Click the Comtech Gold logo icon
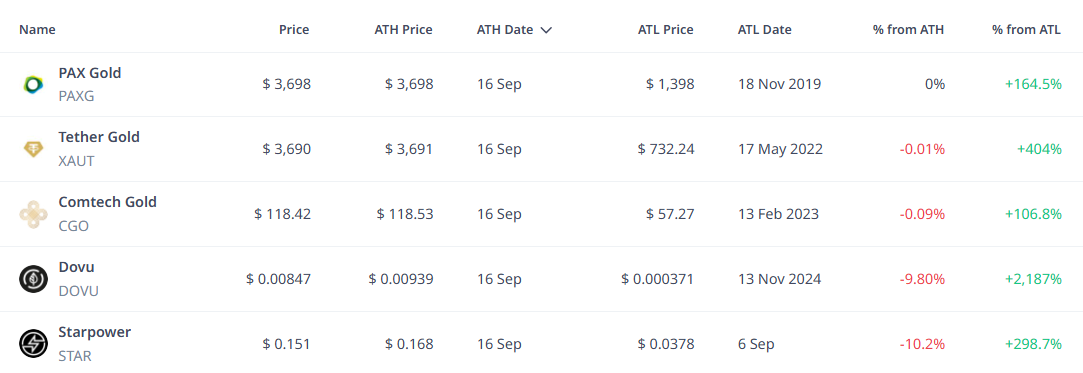The height and width of the screenshot is (373, 1083). pyautogui.click(x=33, y=214)
